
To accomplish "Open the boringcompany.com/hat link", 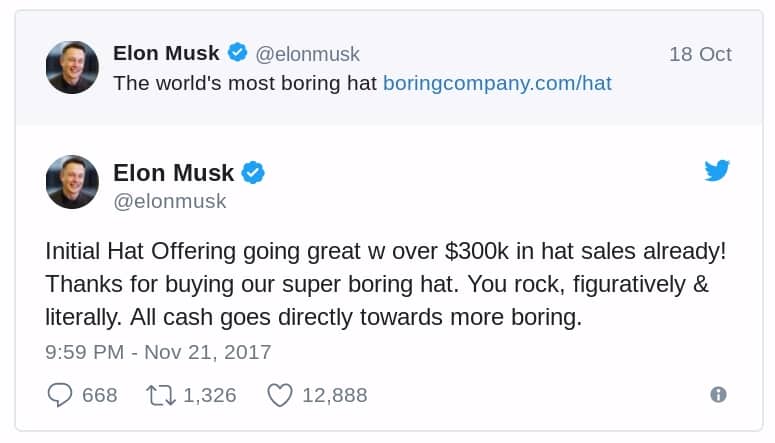I will tap(497, 83).
